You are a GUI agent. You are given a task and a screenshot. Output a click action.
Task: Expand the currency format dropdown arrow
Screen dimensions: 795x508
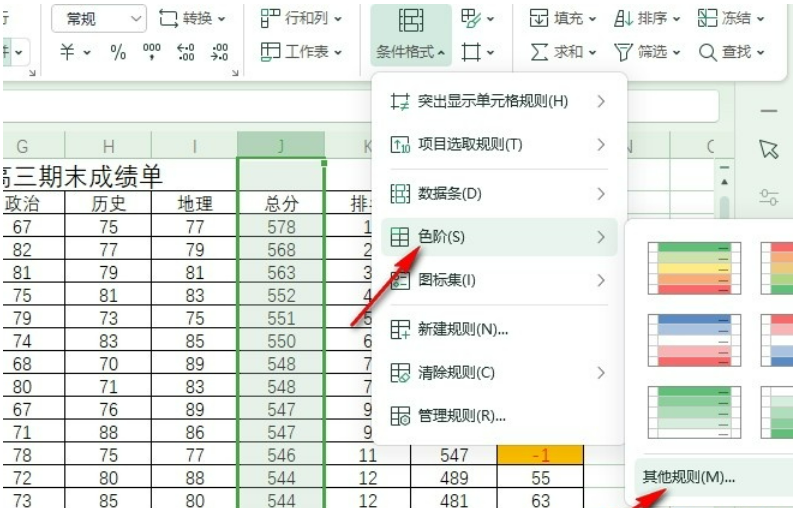87,52
